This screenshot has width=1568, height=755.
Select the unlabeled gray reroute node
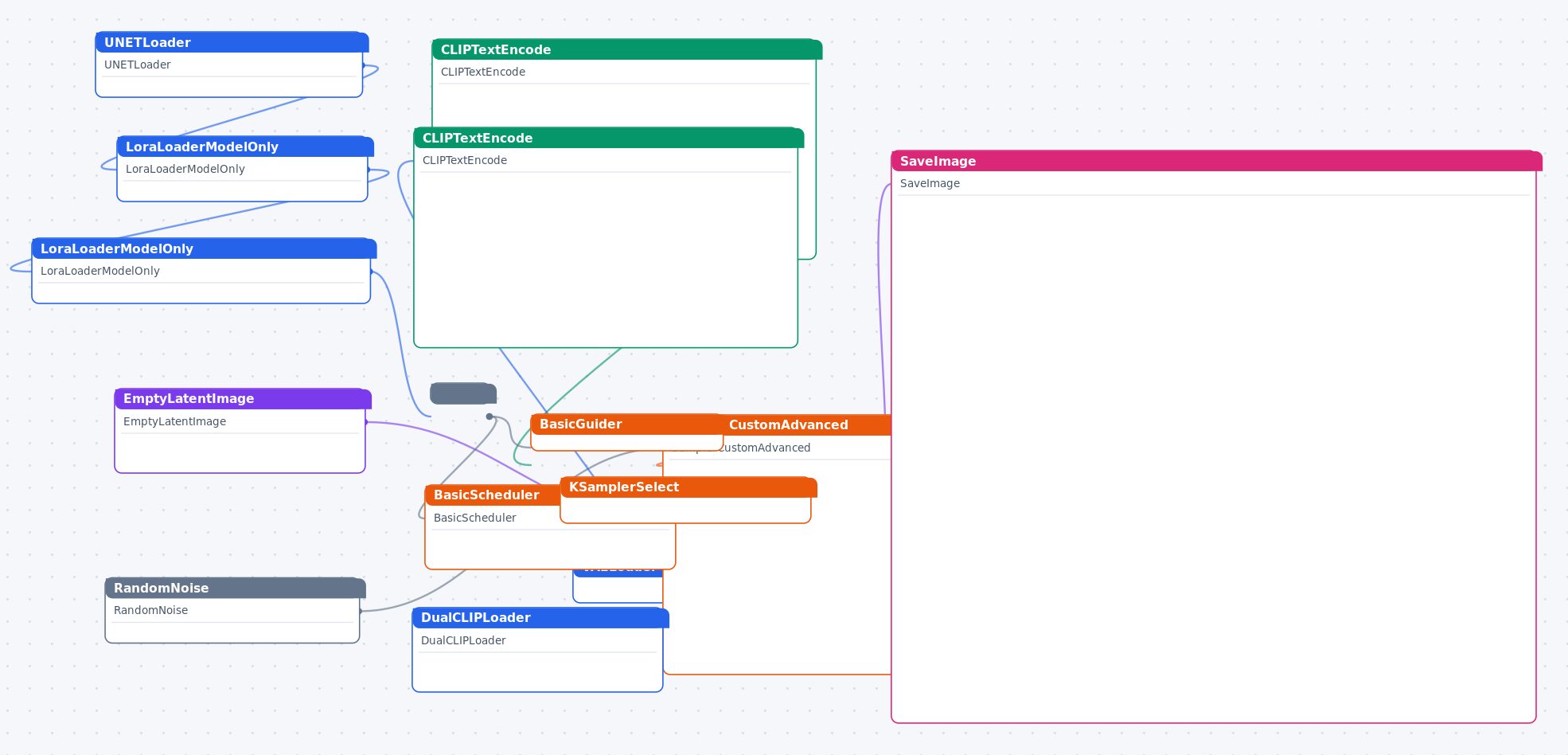pyautogui.click(x=463, y=393)
